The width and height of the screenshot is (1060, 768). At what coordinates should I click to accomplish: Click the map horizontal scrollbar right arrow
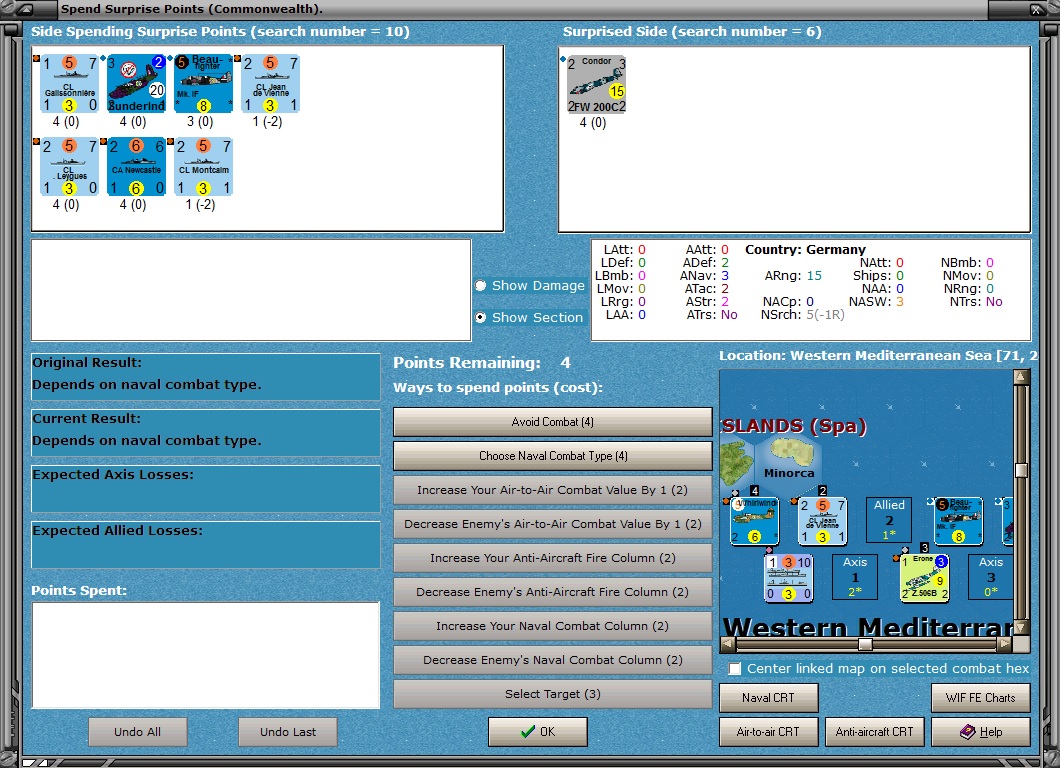click(x=1005, y=644)
